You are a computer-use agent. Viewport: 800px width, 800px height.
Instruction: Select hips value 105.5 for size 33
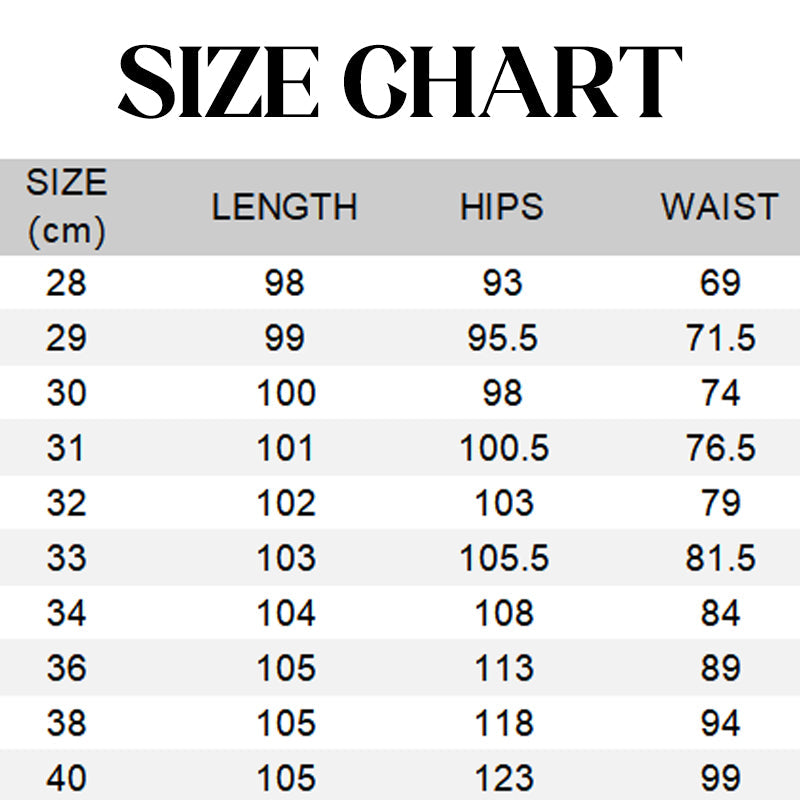pyautogui.click(x=504, y=558)
